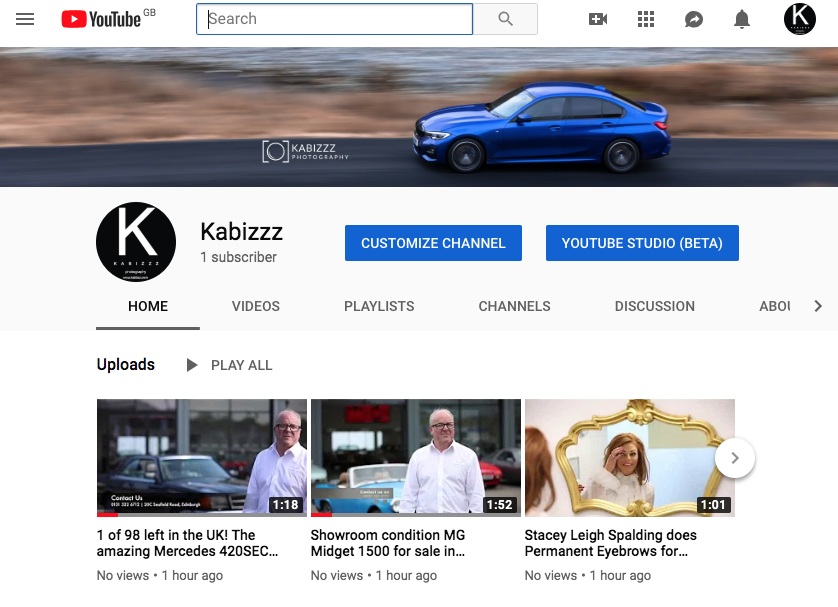Click 'No views • 1 hour ago' under Eyebrows video
838x607 pixels.
pyautogui.click(x=588, y=575)
